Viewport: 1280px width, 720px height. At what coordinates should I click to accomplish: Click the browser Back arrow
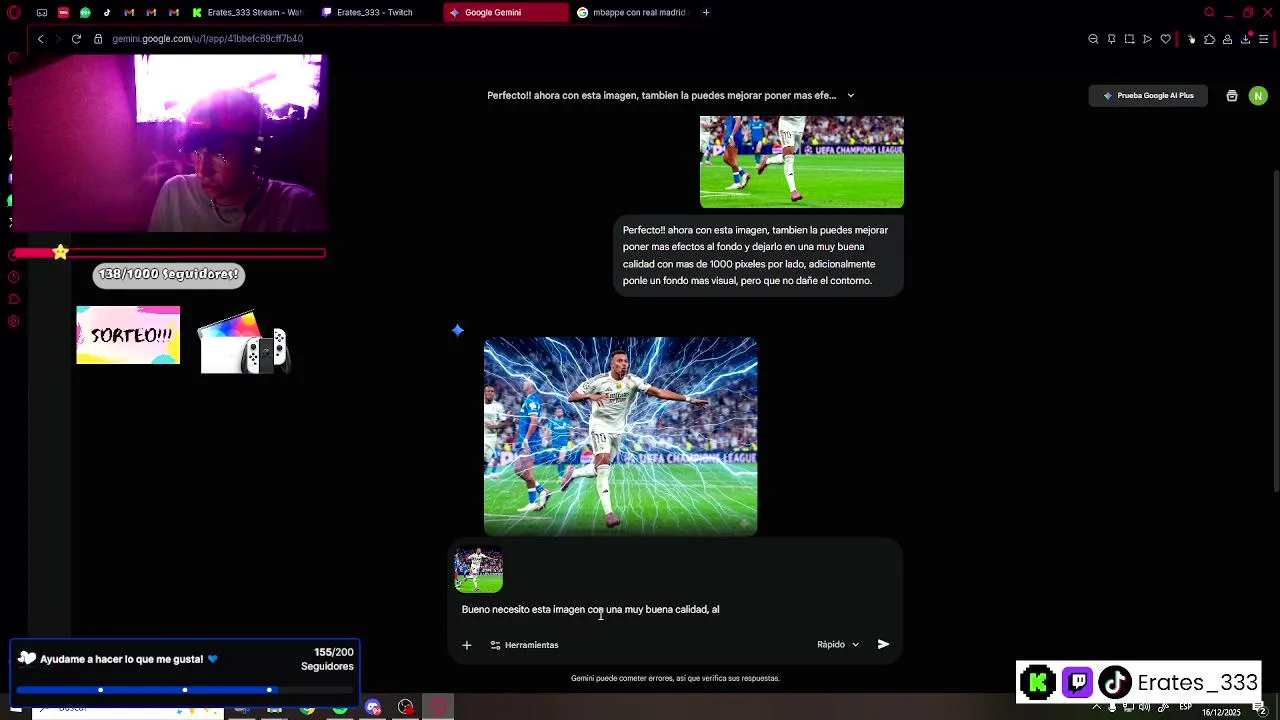coord(40,39)
